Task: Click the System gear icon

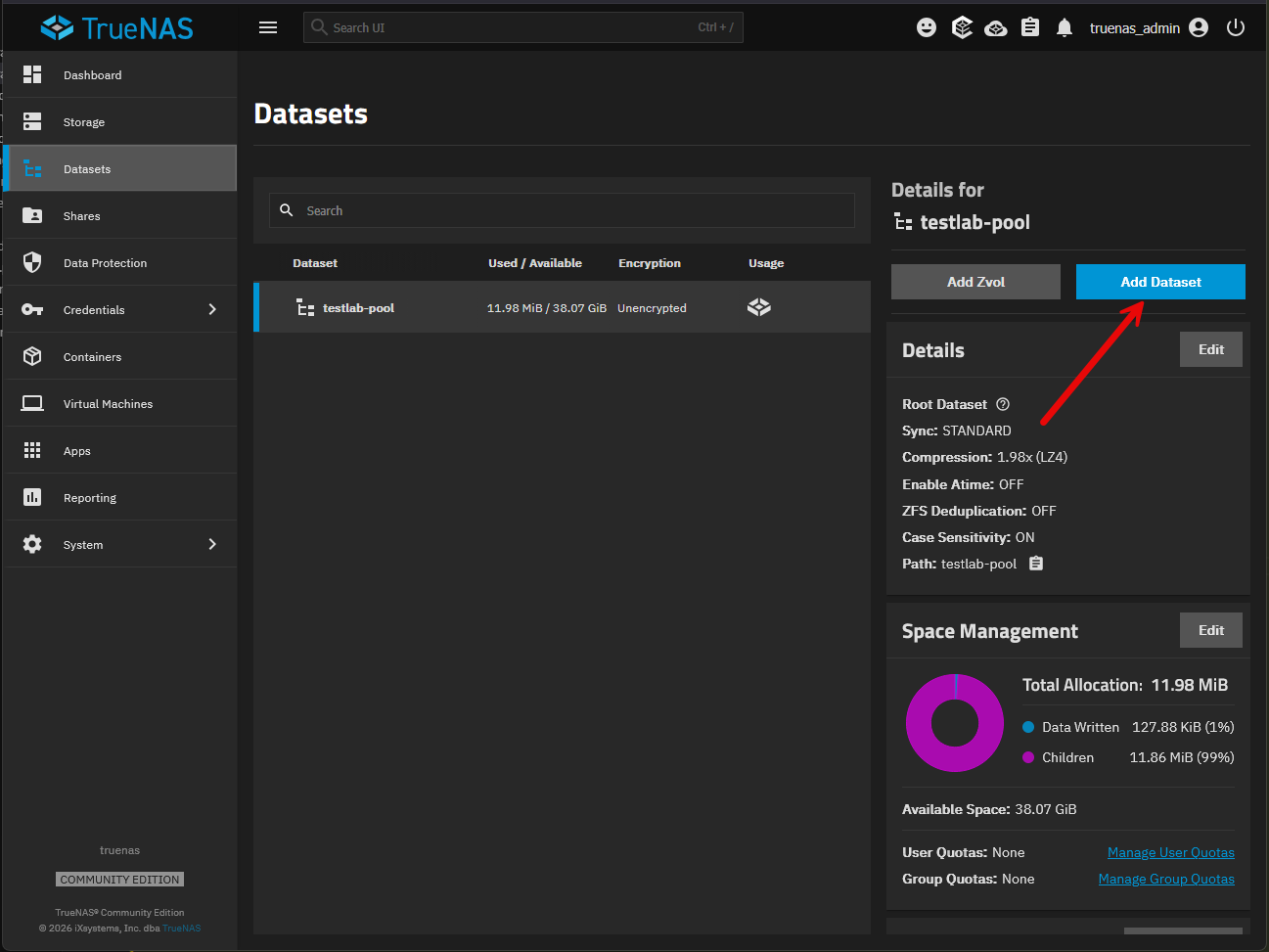Action: (x=32, y=544)
